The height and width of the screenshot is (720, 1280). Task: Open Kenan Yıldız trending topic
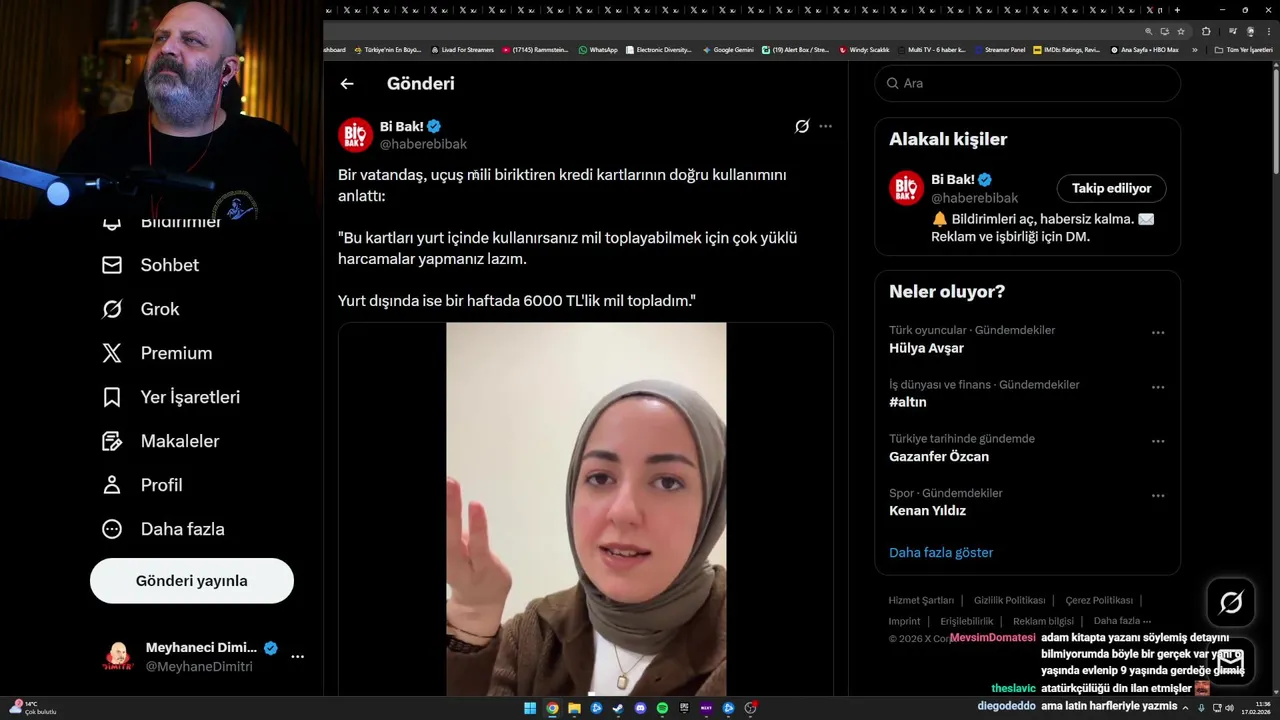[927, 510]
